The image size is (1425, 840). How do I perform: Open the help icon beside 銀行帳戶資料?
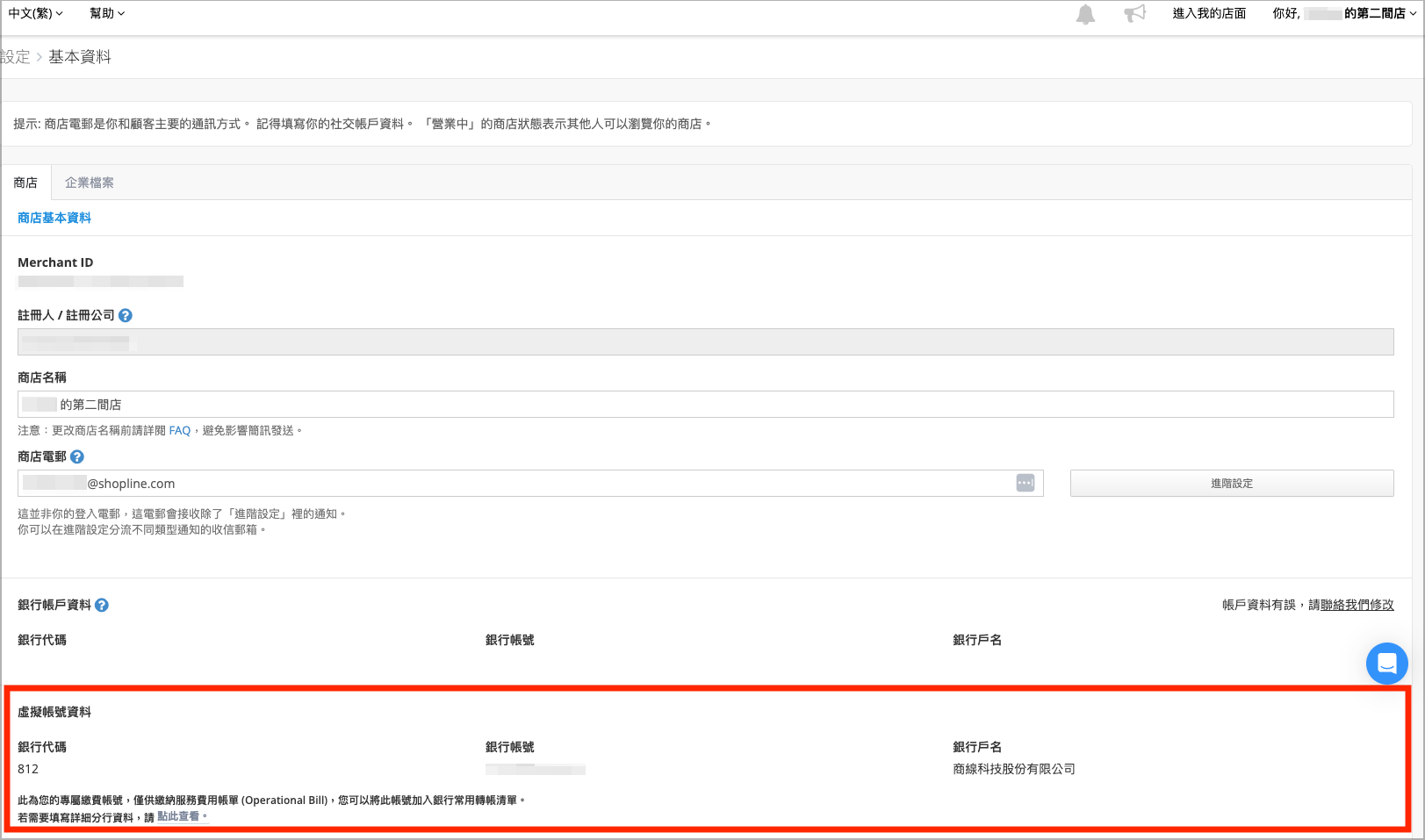click(102, 605)
